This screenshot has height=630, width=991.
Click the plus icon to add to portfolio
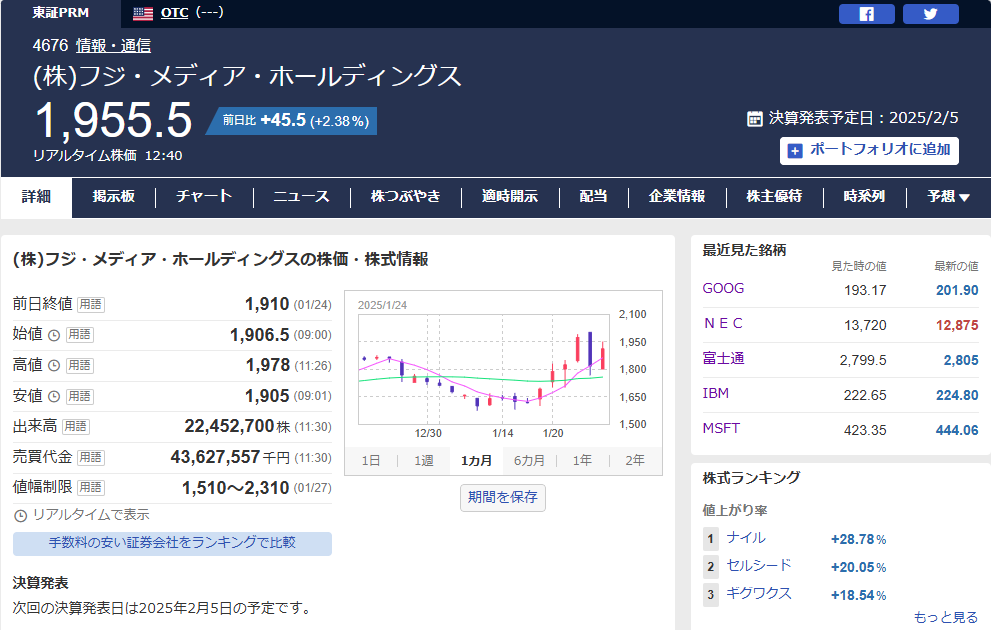pos(796,150)
